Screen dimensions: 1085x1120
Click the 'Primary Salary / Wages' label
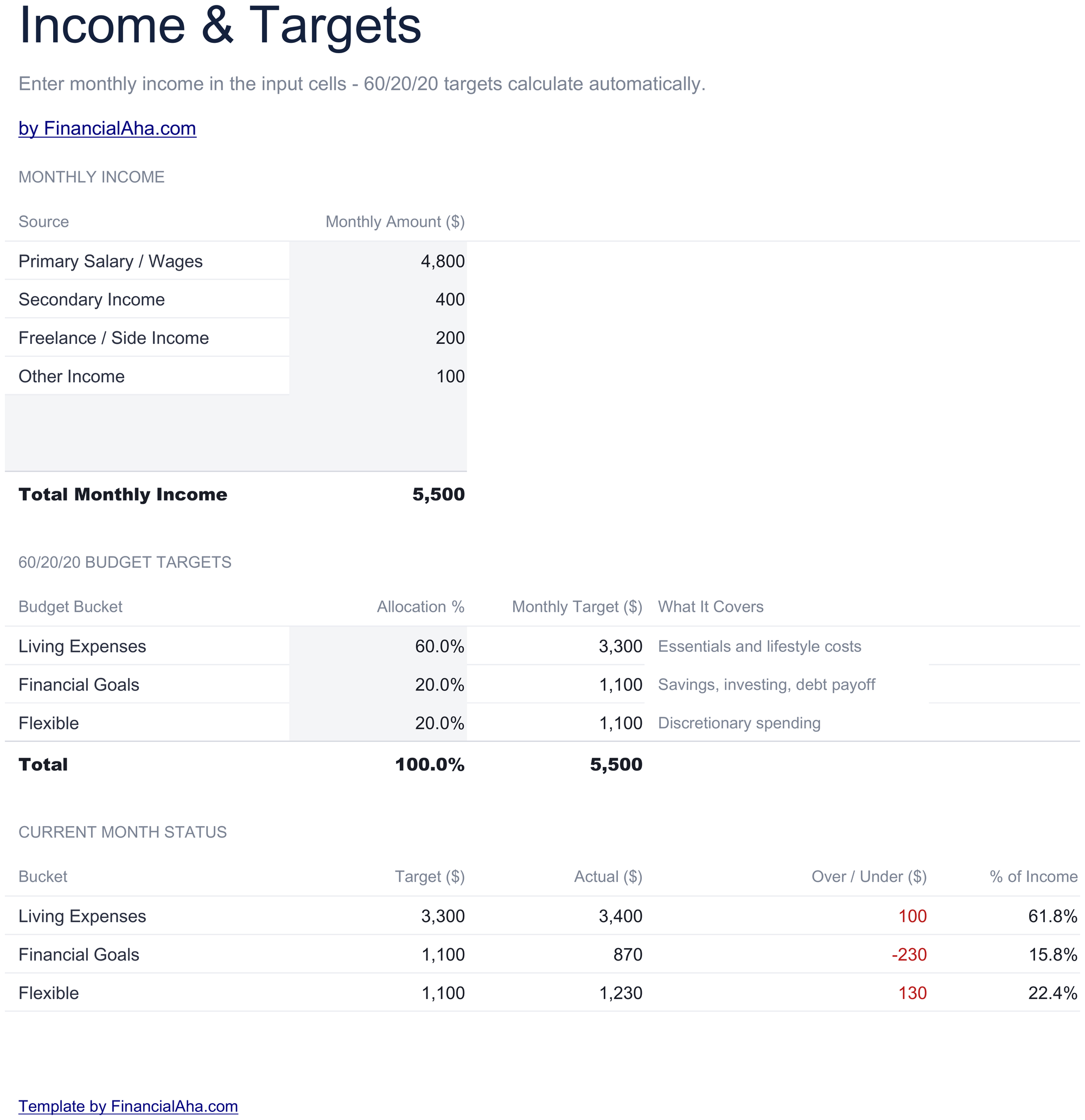click(110, 261)
